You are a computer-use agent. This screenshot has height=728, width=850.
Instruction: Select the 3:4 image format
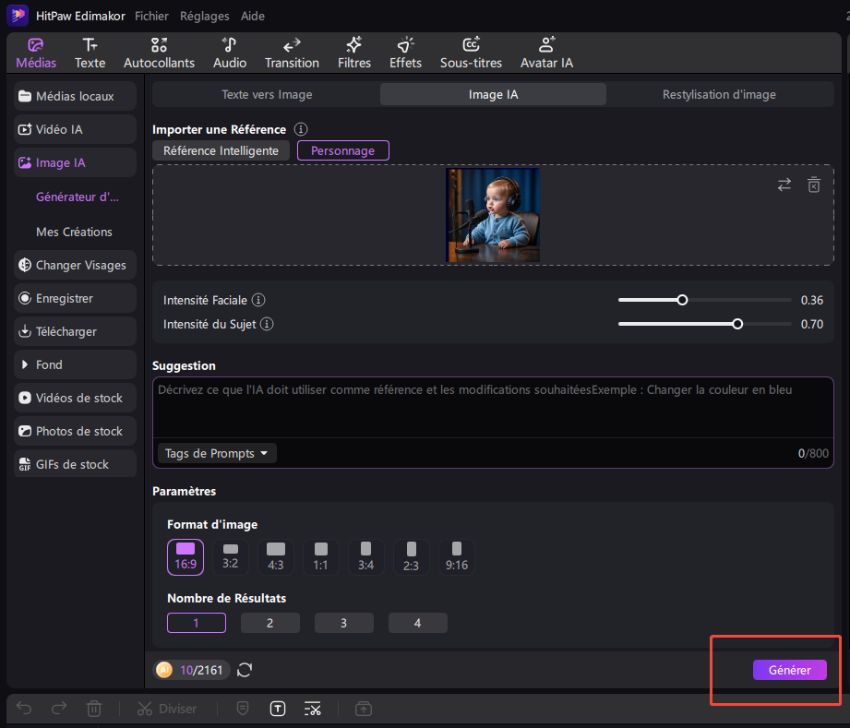(x=366, y=557)
